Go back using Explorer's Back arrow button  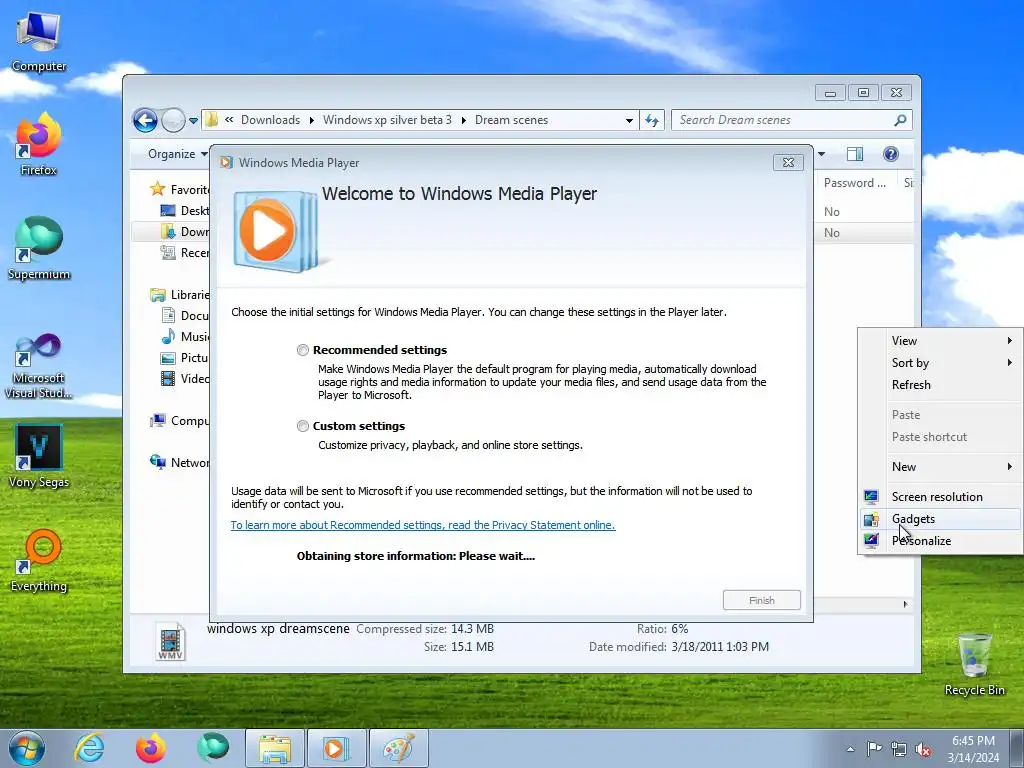145,120
